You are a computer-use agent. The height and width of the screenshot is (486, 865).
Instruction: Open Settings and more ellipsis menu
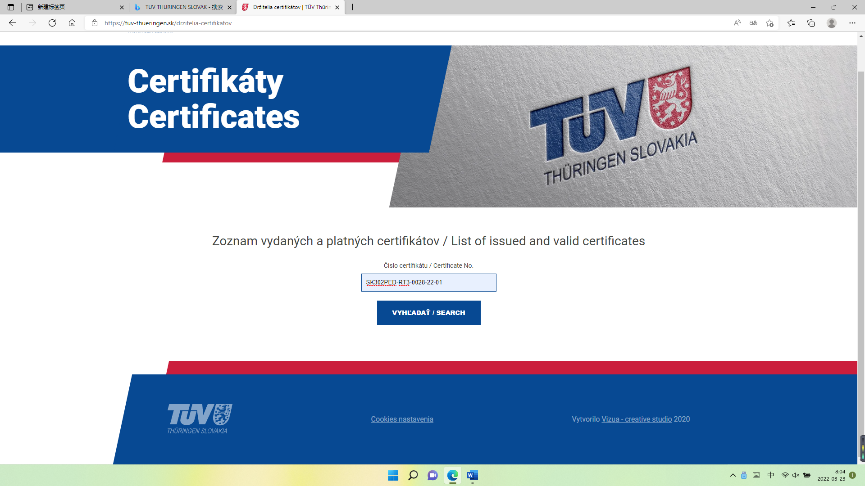pyautogui.click(x=852, y=23)
